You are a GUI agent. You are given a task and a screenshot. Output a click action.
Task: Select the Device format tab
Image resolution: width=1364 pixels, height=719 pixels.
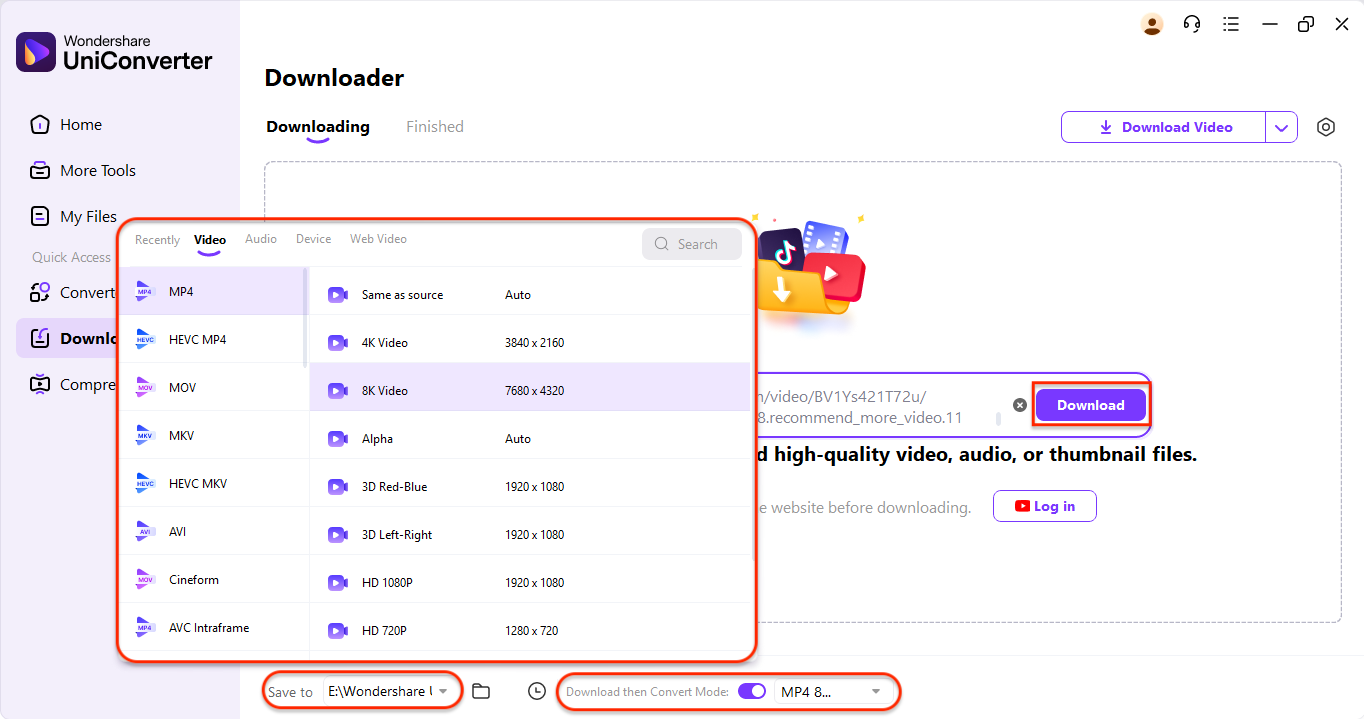[x=313, y=239]
